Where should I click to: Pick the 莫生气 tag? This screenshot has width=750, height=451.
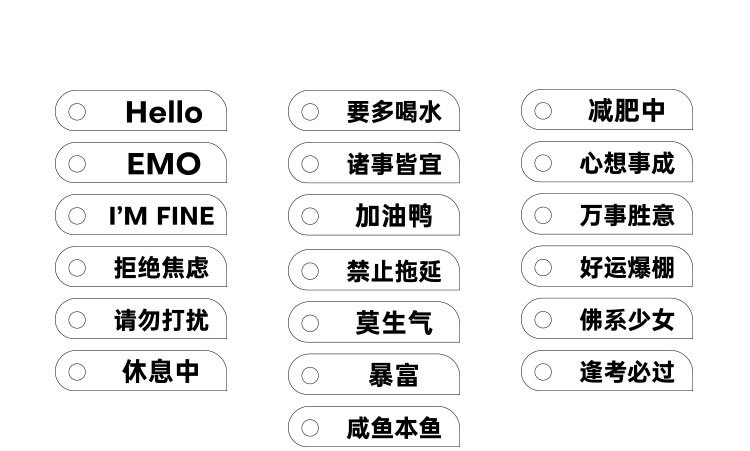pyautogui.click(x=393, y=323)
